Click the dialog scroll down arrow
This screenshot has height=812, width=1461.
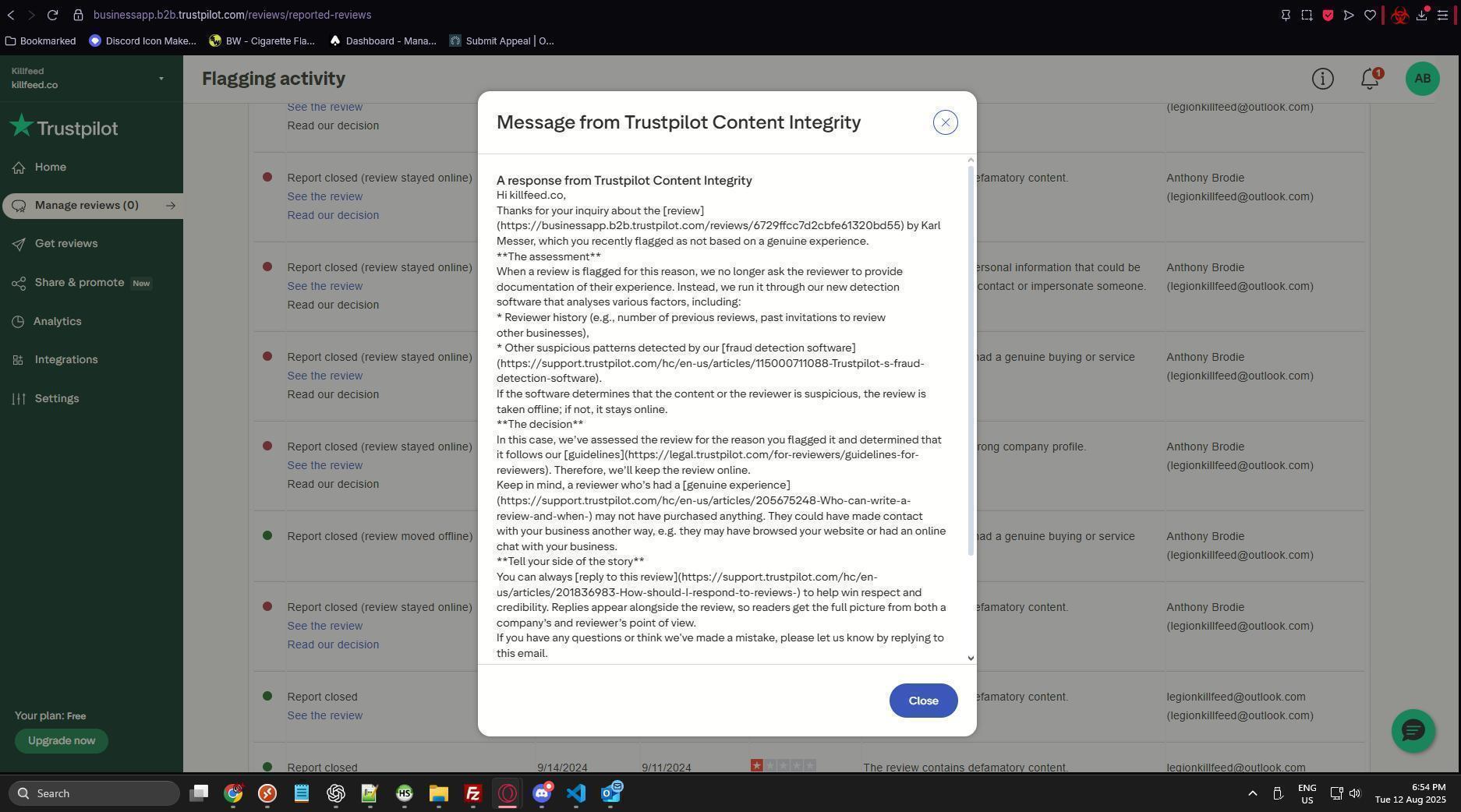[x=971, y=658]
